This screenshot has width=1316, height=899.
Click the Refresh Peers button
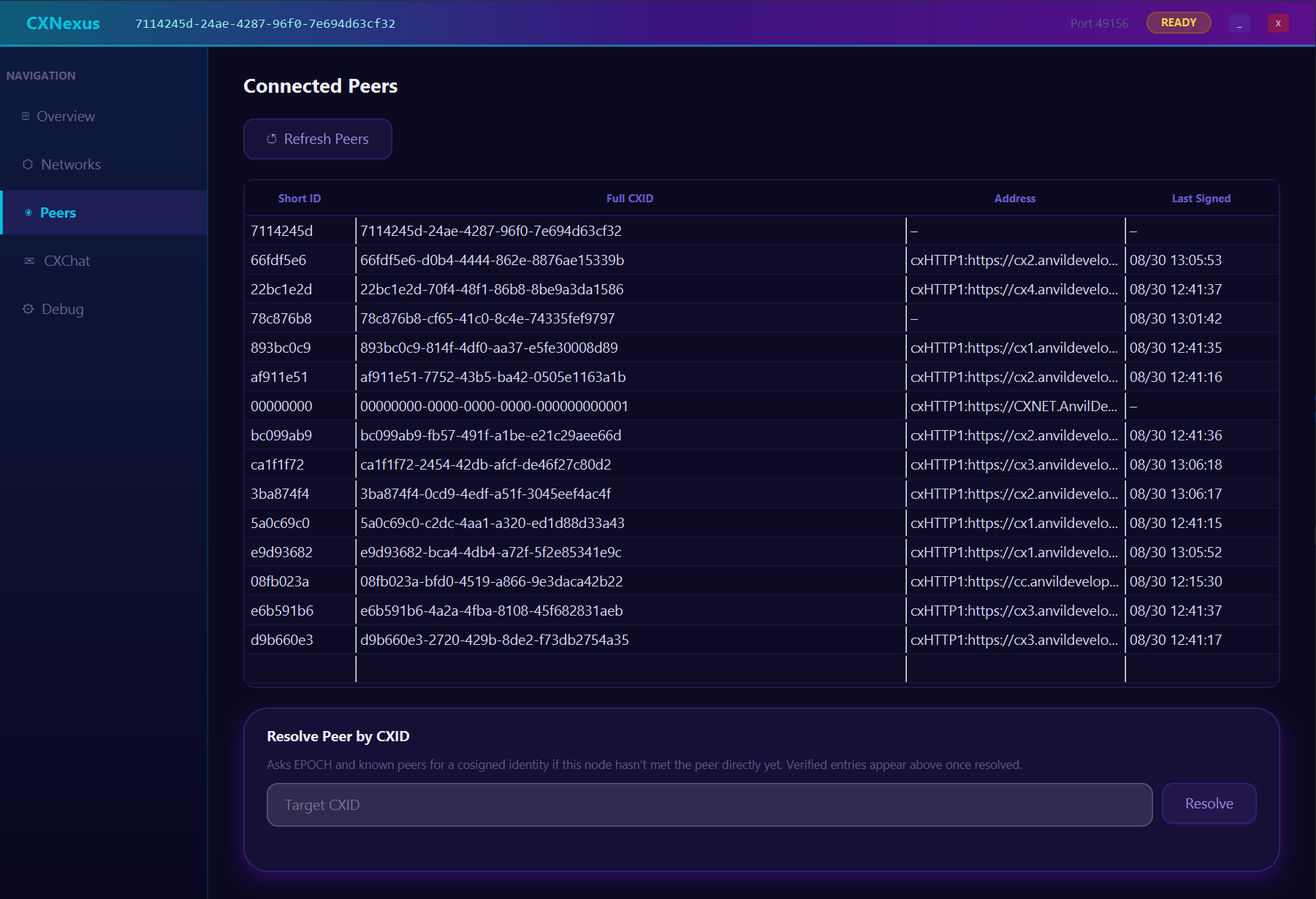(x=318, y=139)
